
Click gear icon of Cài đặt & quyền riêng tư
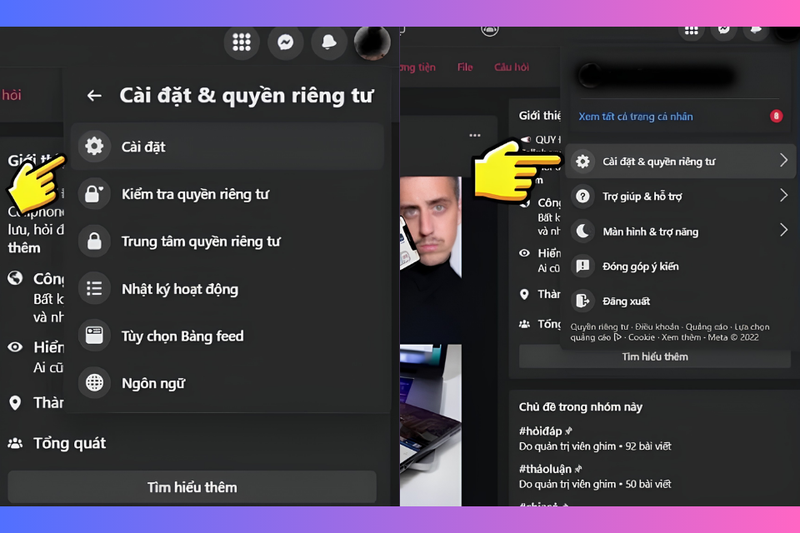coord(583,161)
